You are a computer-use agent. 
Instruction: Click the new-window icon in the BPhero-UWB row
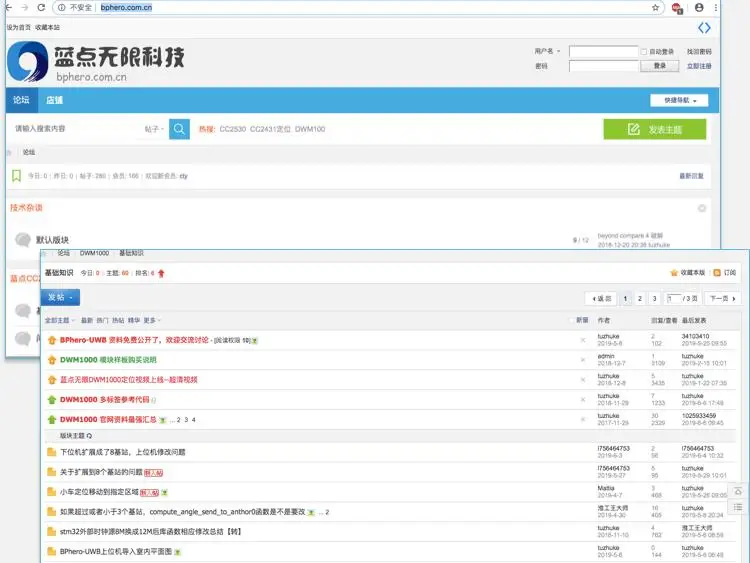pos(583,340)
